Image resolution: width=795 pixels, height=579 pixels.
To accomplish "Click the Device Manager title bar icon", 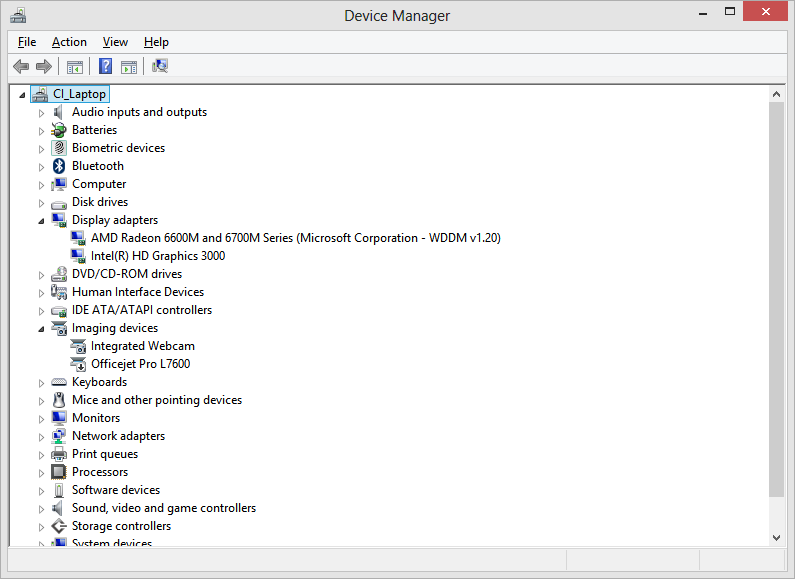I will (x=18, y=16).
